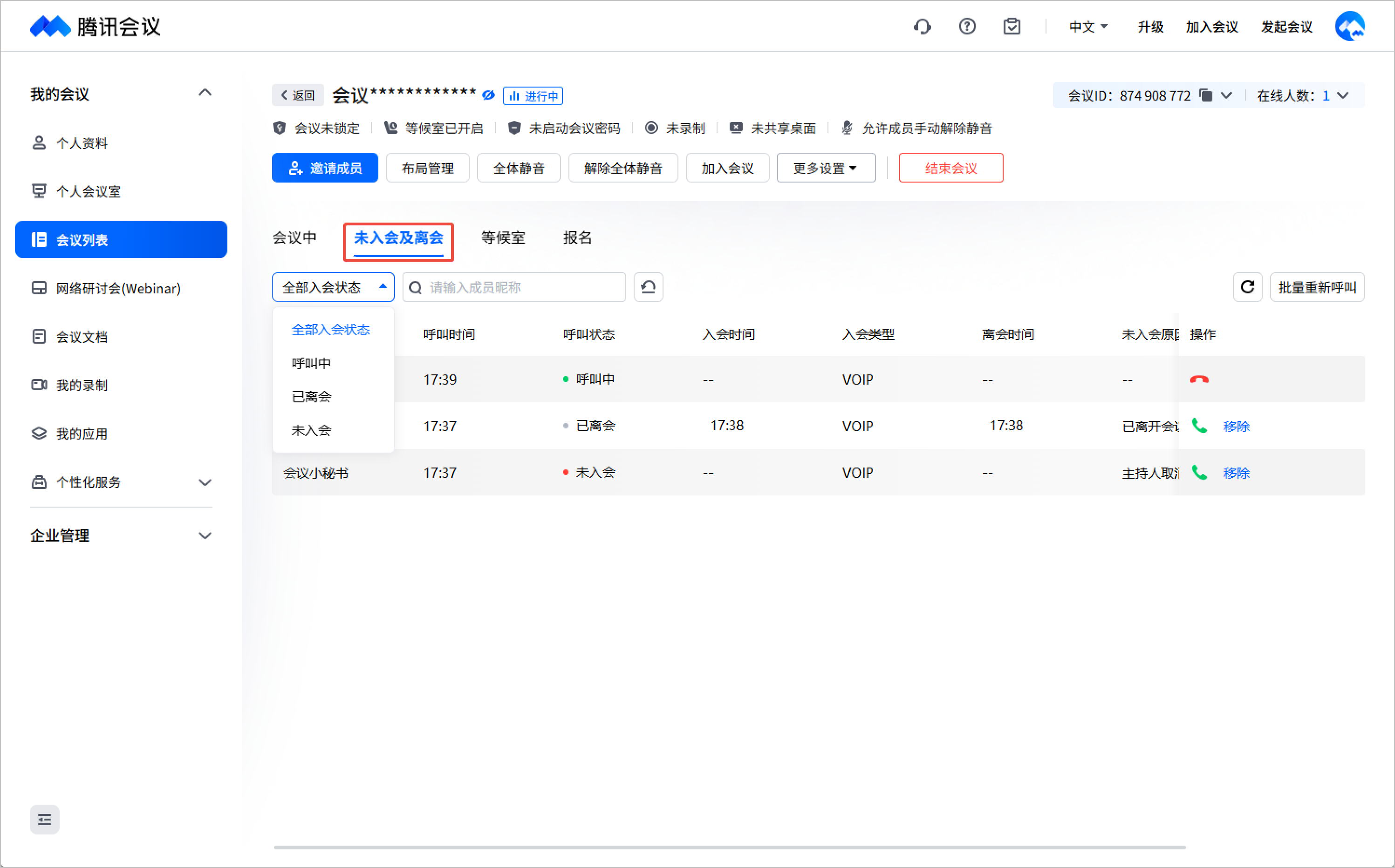This screenshot has height=868, width=1395.
Task: Redial 会议小秘书 with the green phone icon
Action: tap(1199, 473)
